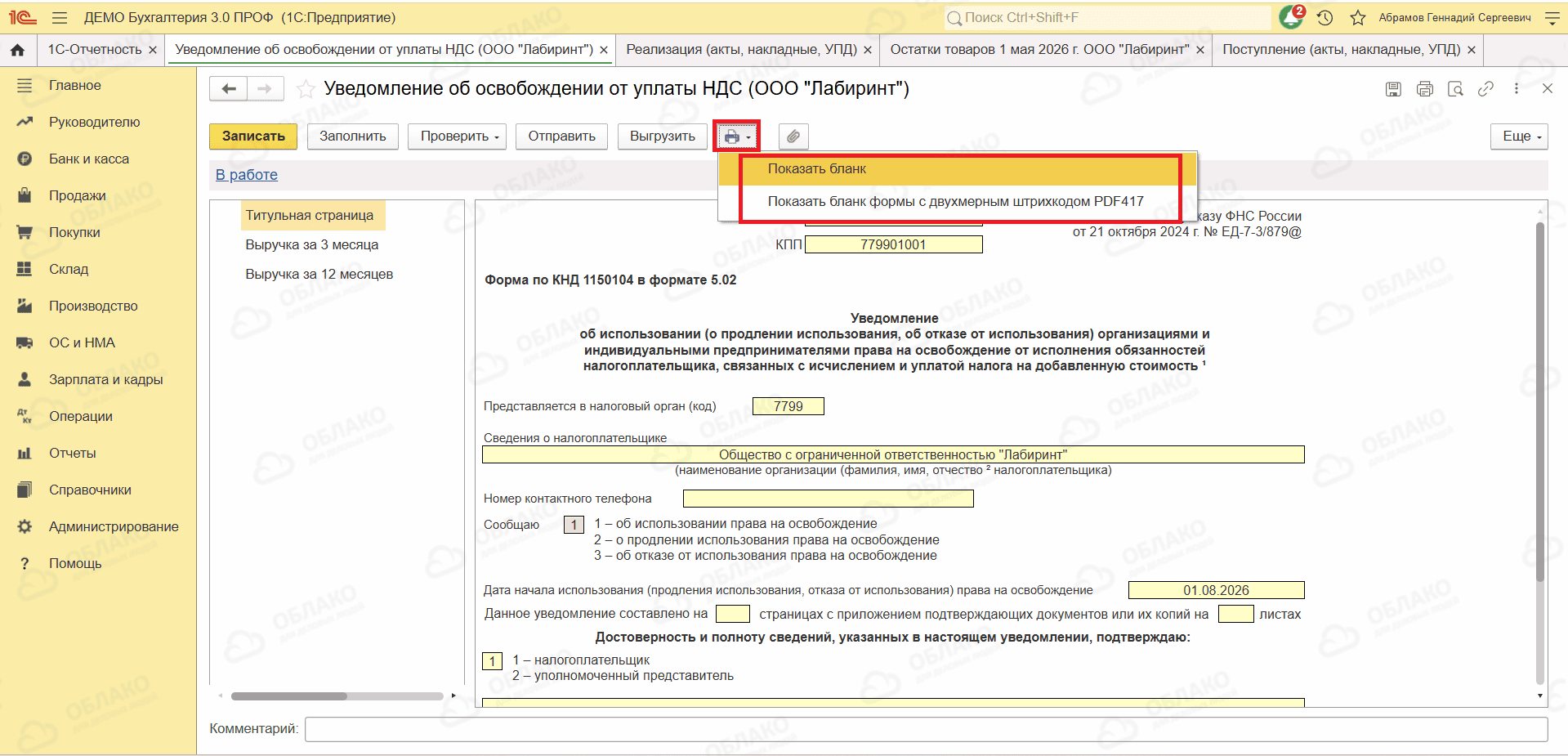This screenshot has width=1568, height=756.
Task: Click the sections list horizontal scrollbar
Action: 289,696
